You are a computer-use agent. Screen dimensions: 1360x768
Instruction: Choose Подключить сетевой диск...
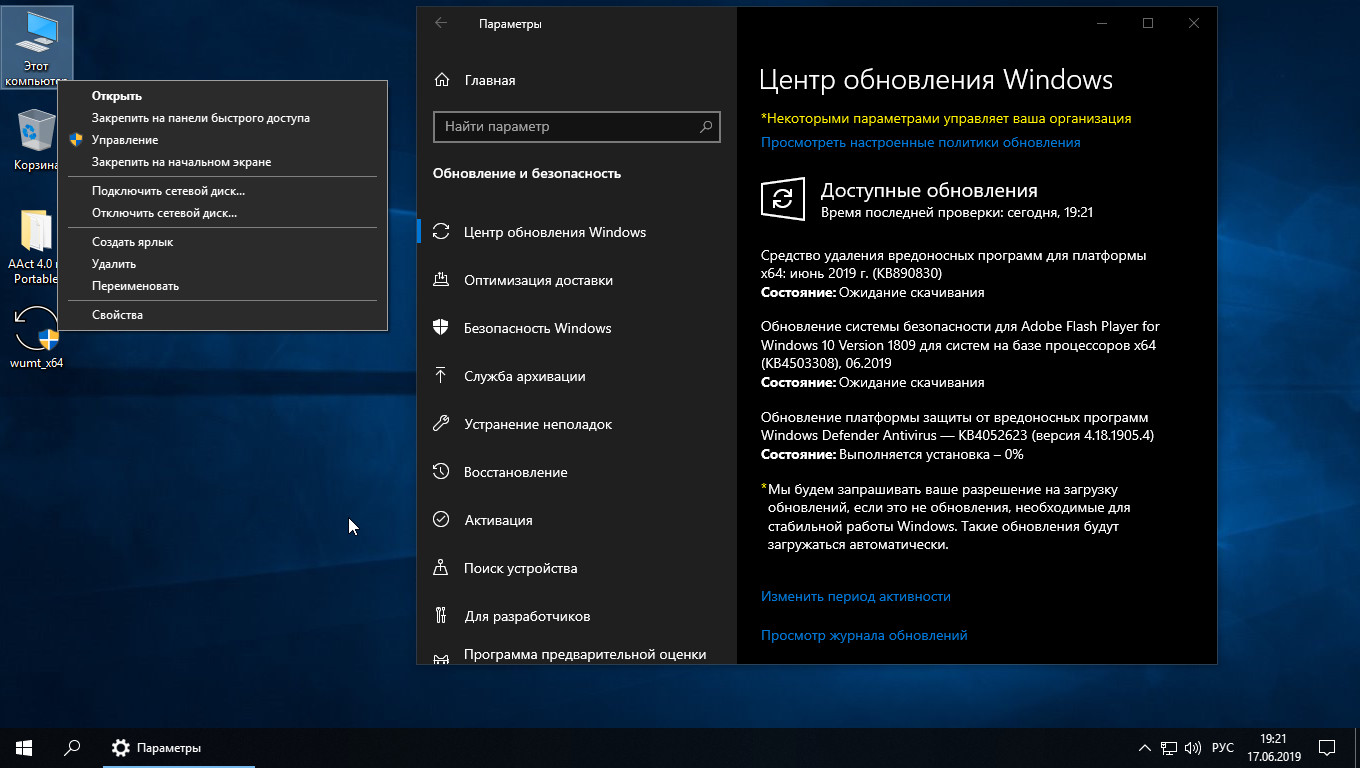(222, 191)
